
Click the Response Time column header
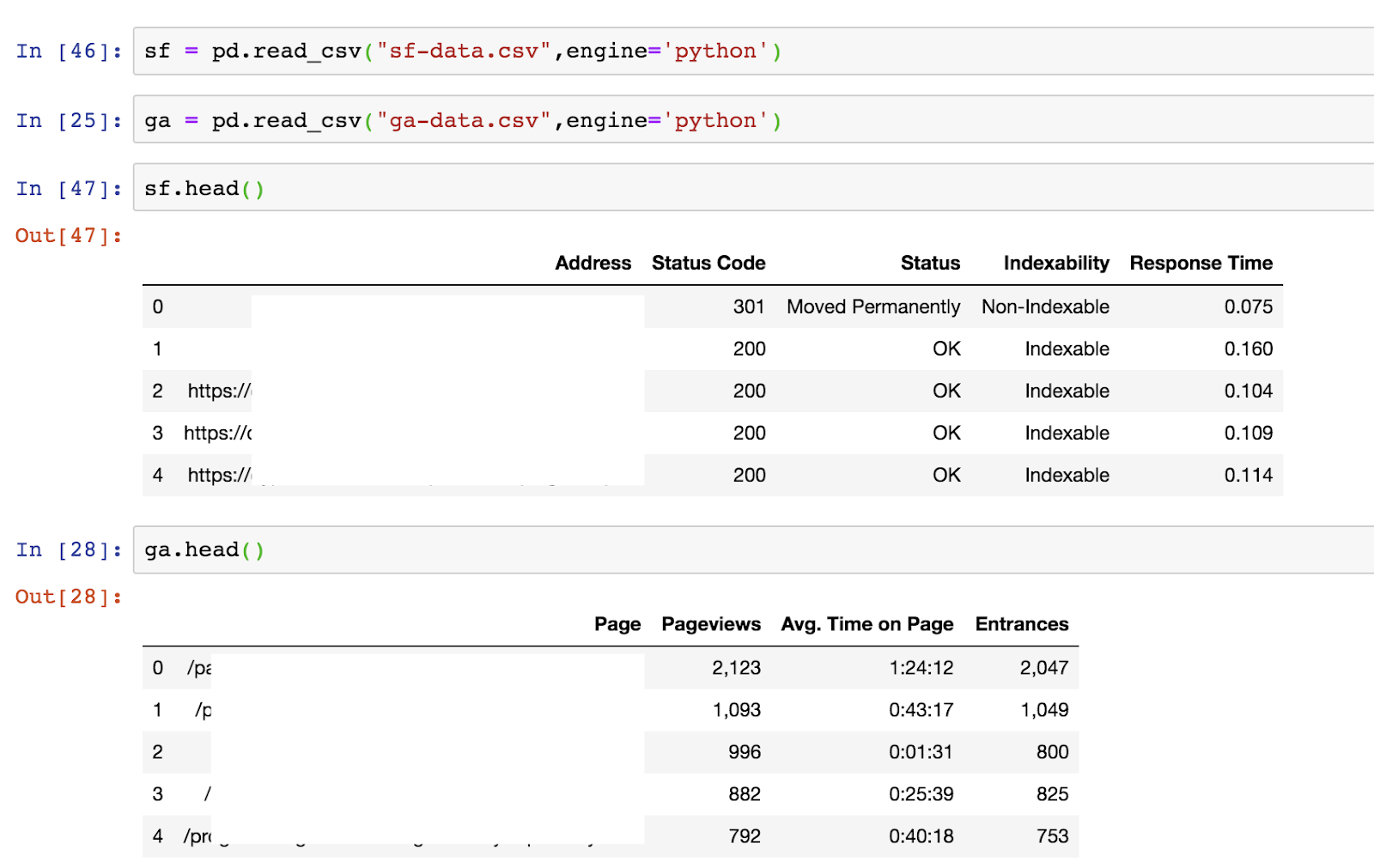pyautogui.click(x=1201, y=264)
